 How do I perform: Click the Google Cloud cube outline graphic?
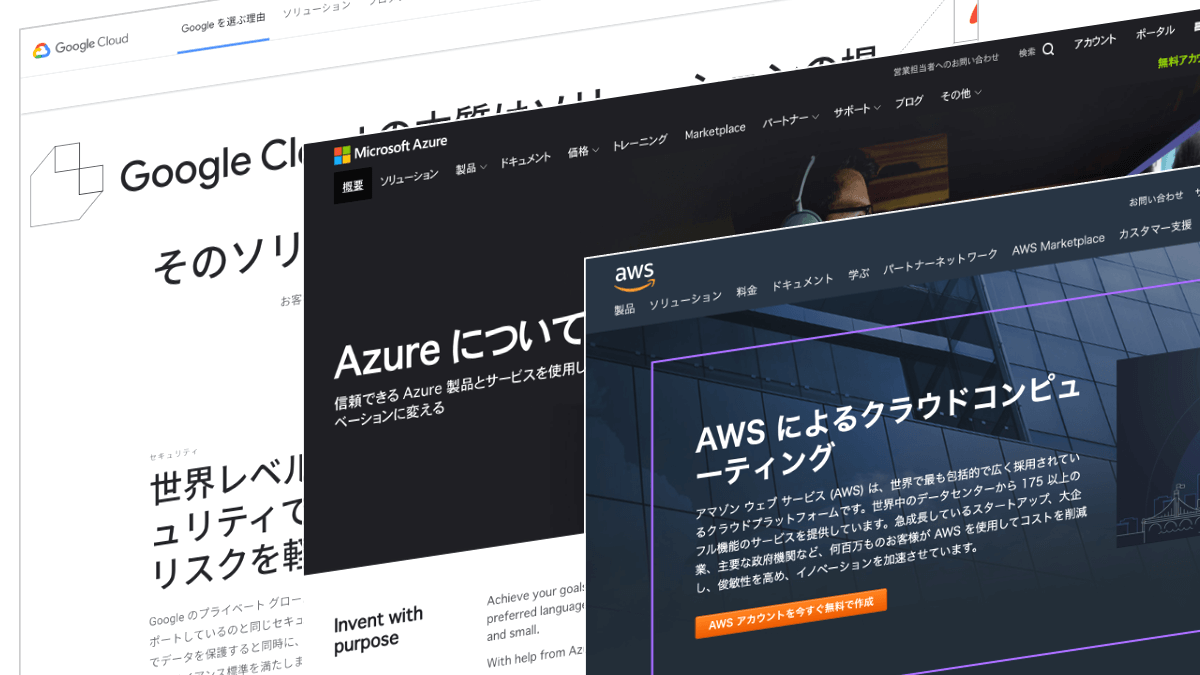[66, 184]
